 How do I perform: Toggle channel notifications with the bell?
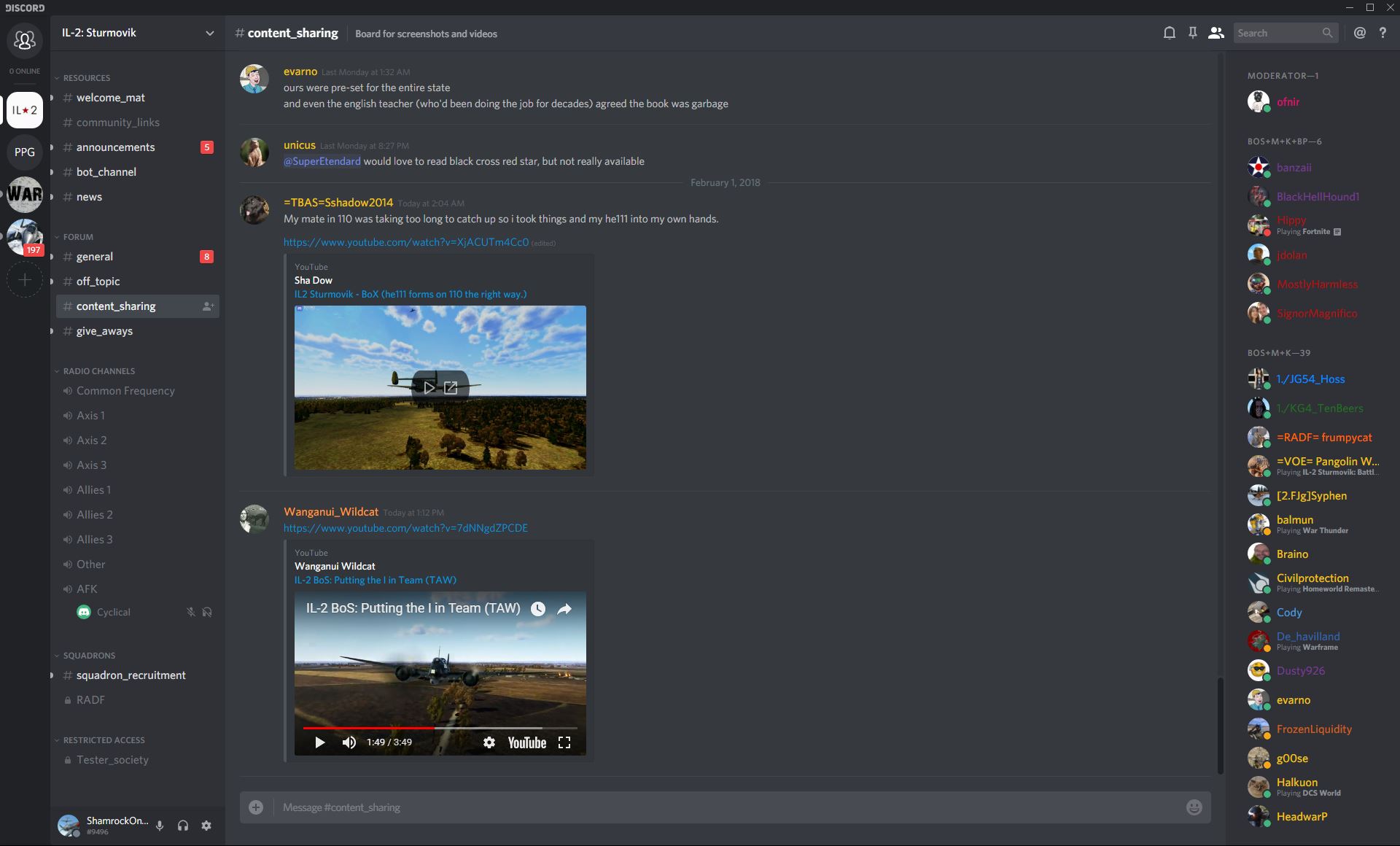click(x=1169, y=33)
